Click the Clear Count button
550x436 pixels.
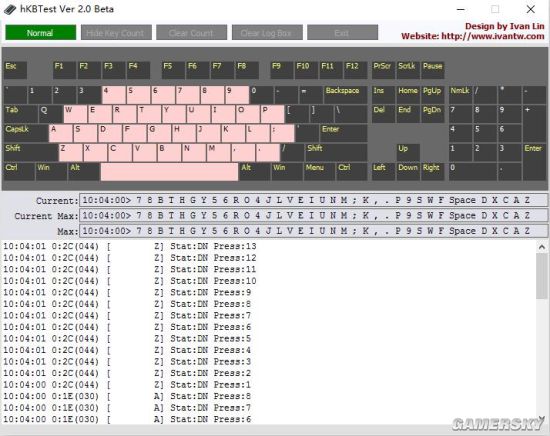pos(192,33)
